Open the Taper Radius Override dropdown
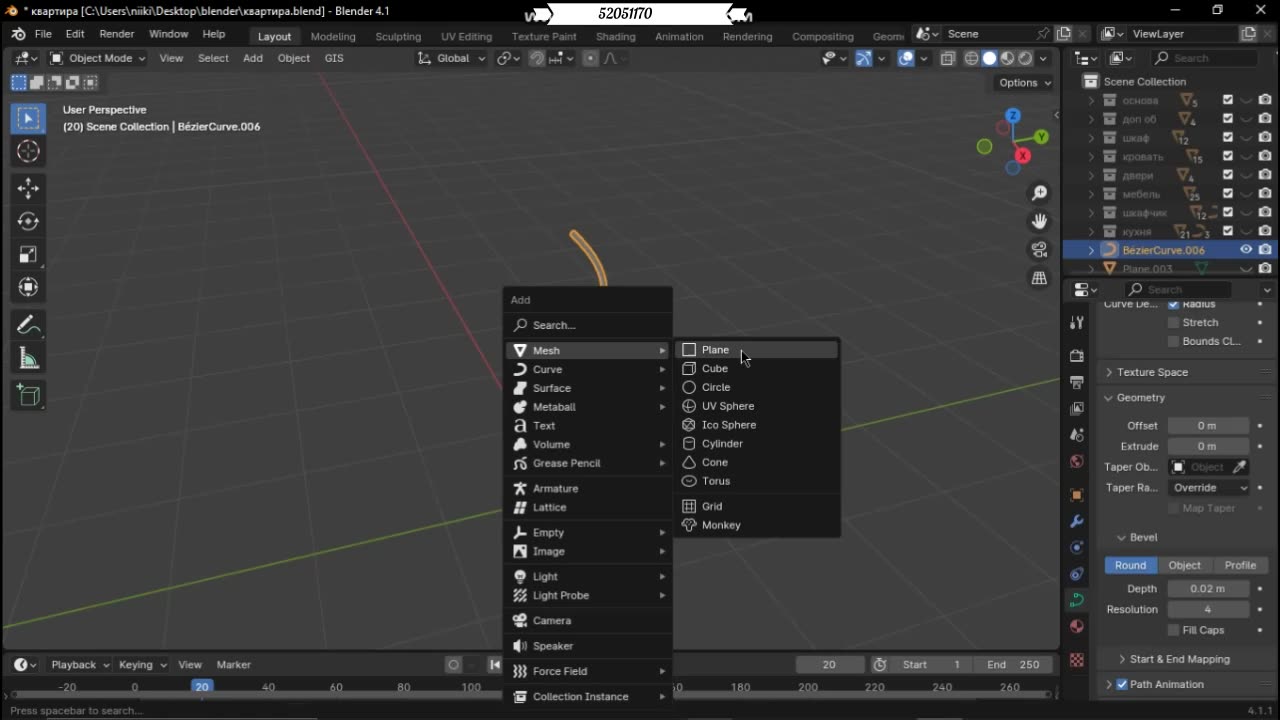Viewport: 1280px width, 720px height. pyautogui.click(x=1209, y=488)
